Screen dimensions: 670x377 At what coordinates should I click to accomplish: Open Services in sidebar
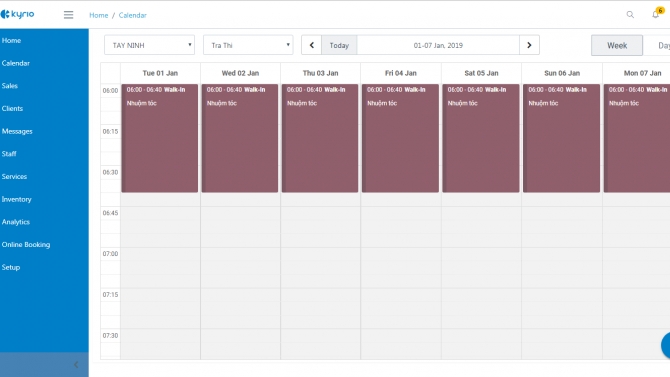[14, 177]
